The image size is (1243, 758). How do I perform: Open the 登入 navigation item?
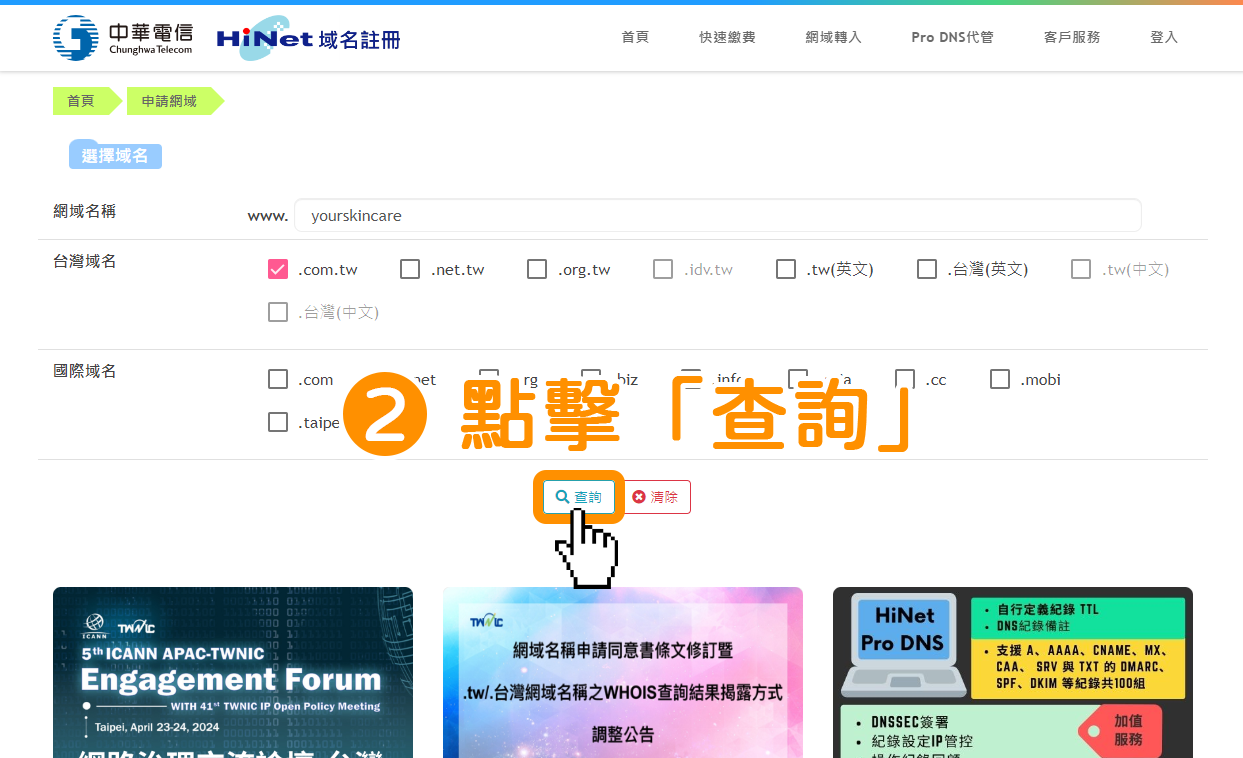1164,37
